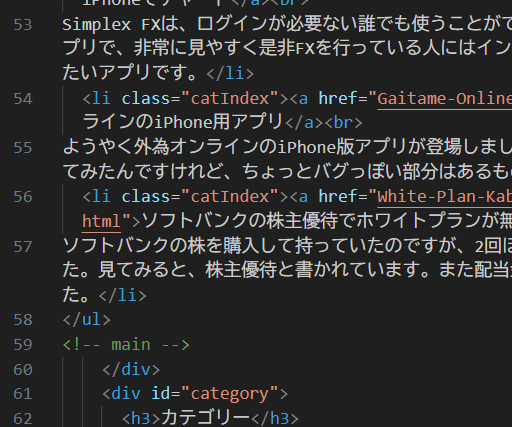
Task: Click the Simplex FX text on line 53
Action: coord(111,25)
